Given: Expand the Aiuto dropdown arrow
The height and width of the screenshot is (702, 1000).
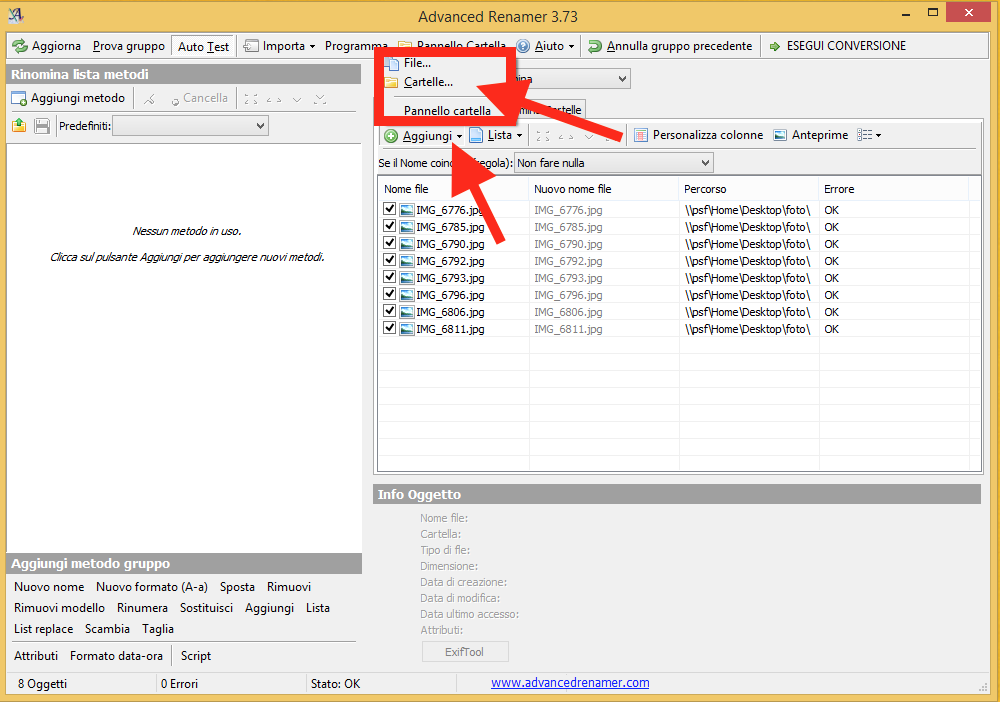Looking at the screenshot, I should 571,47.
